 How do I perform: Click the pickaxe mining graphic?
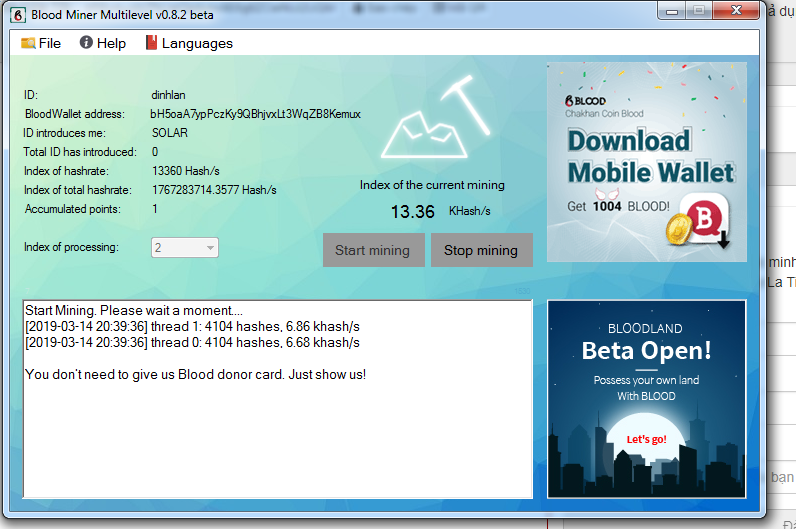click(x=436, y=117)
